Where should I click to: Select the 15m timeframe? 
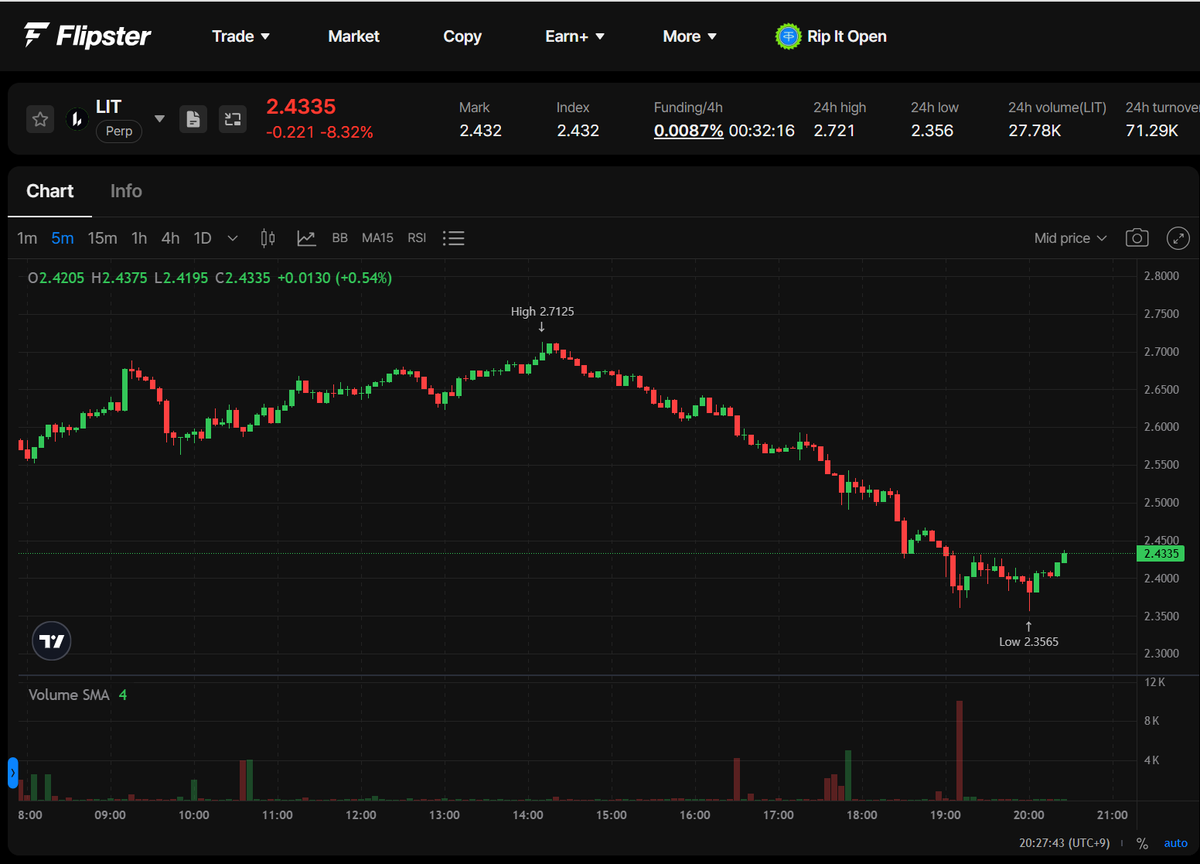[102, 238]
